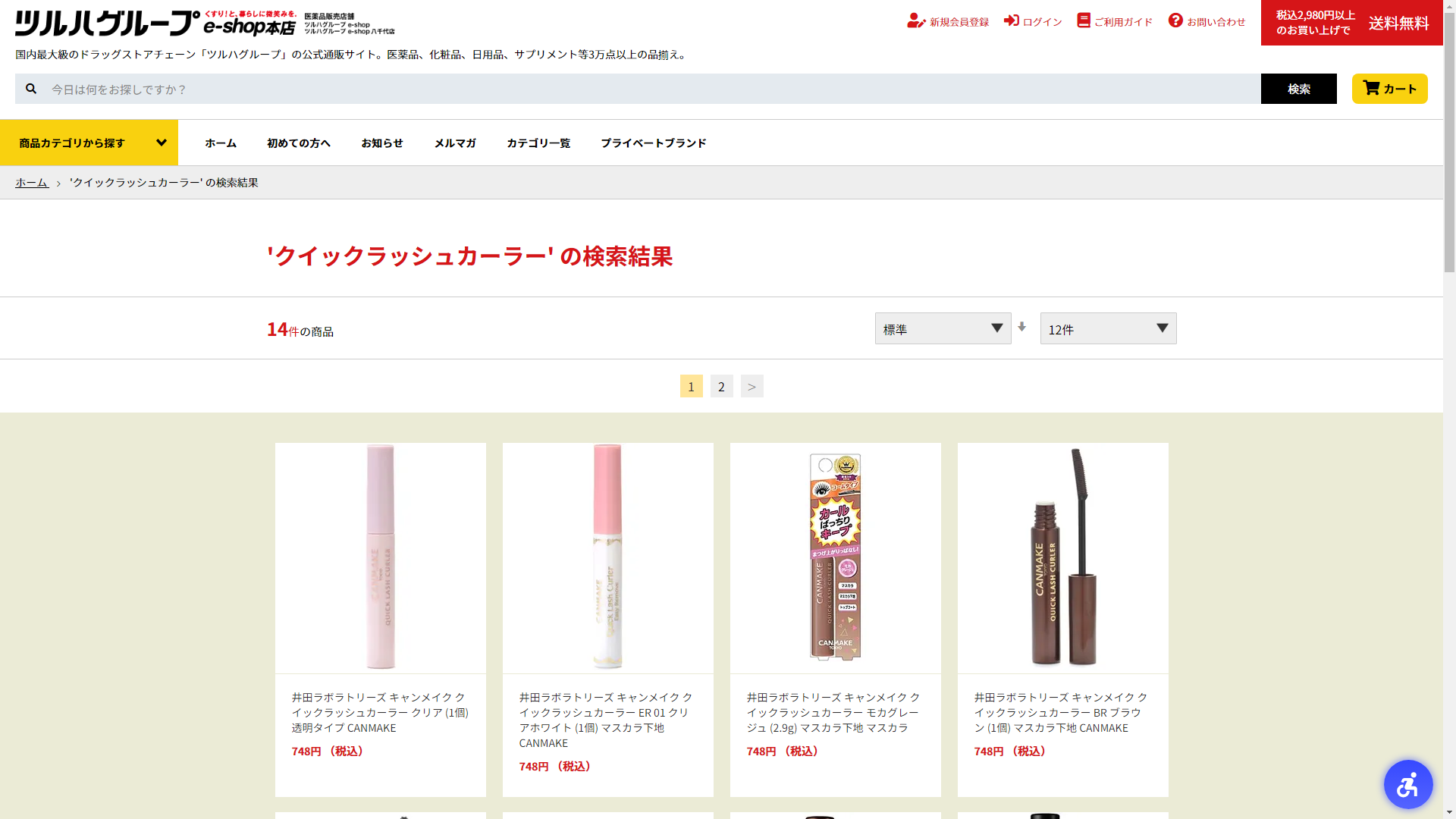Select the カテゴリ一覧 menu item
Screen dimensions: 1456x819
[x=538, y=143]
